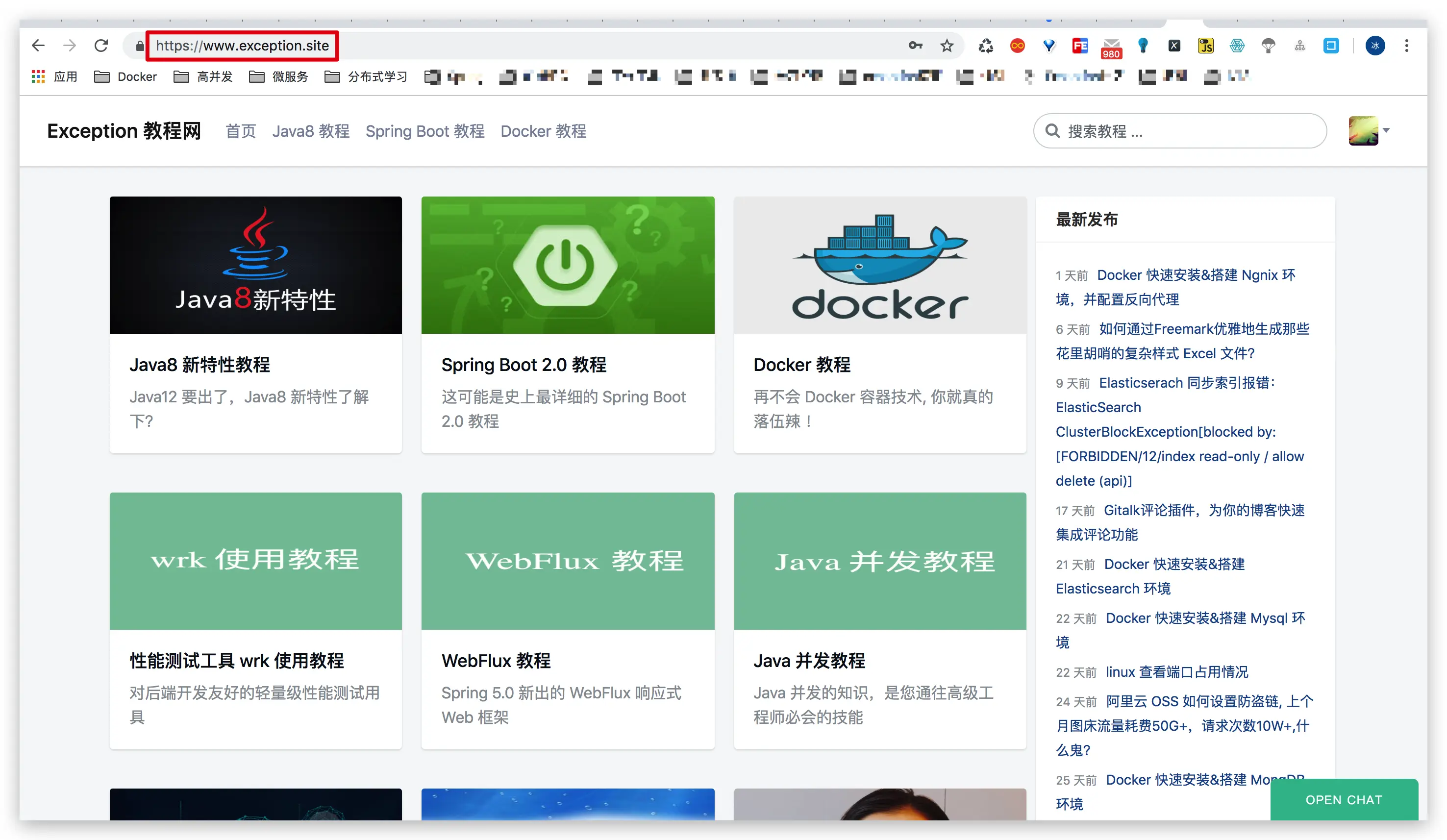The width and height of the screenshot is (1447, 840).
Task: Open the site user avatar dropdown arrow
Action: click(1386, 130)
